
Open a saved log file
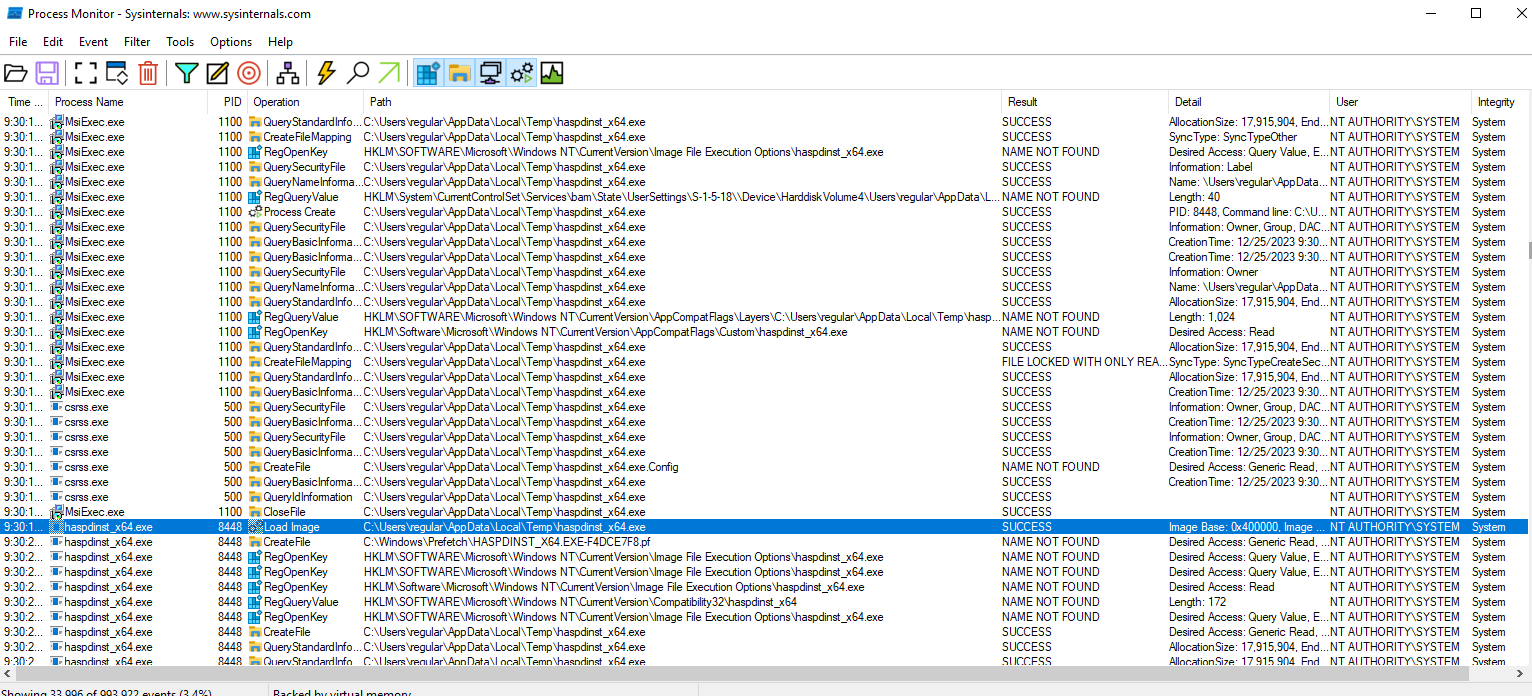pyautogui.click(x=16, y=73)
